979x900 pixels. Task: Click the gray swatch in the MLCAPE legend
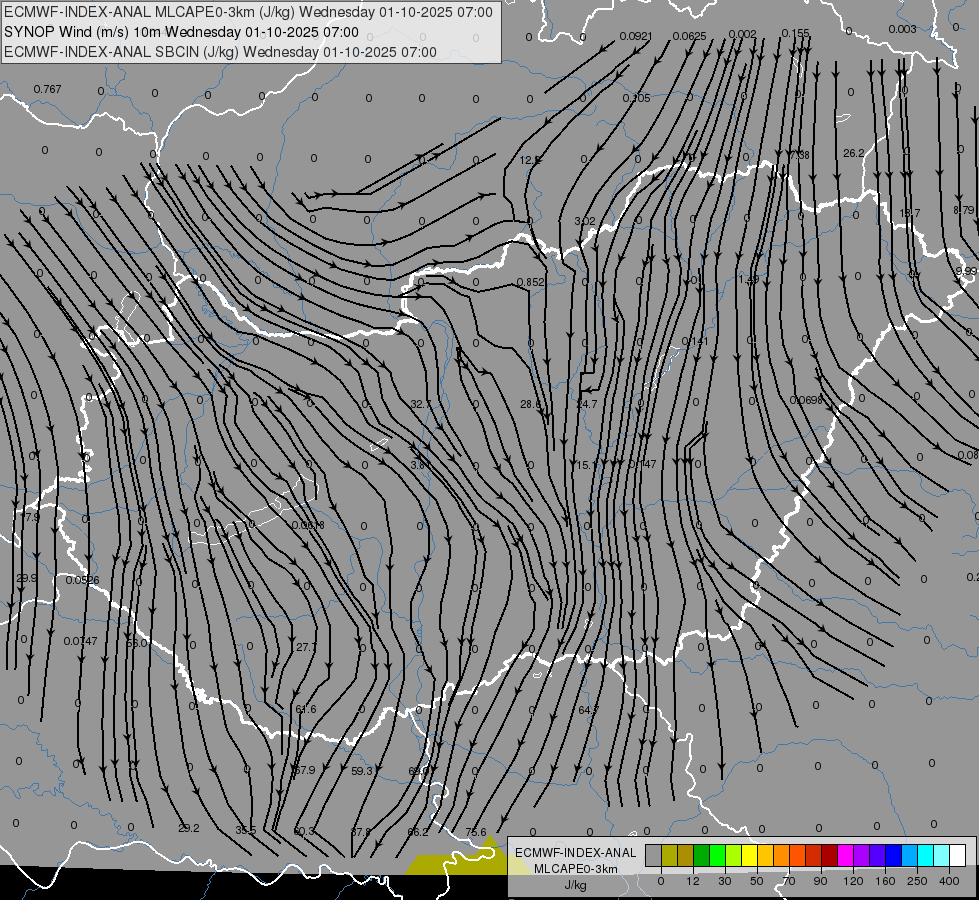click(x=654, y=855)
